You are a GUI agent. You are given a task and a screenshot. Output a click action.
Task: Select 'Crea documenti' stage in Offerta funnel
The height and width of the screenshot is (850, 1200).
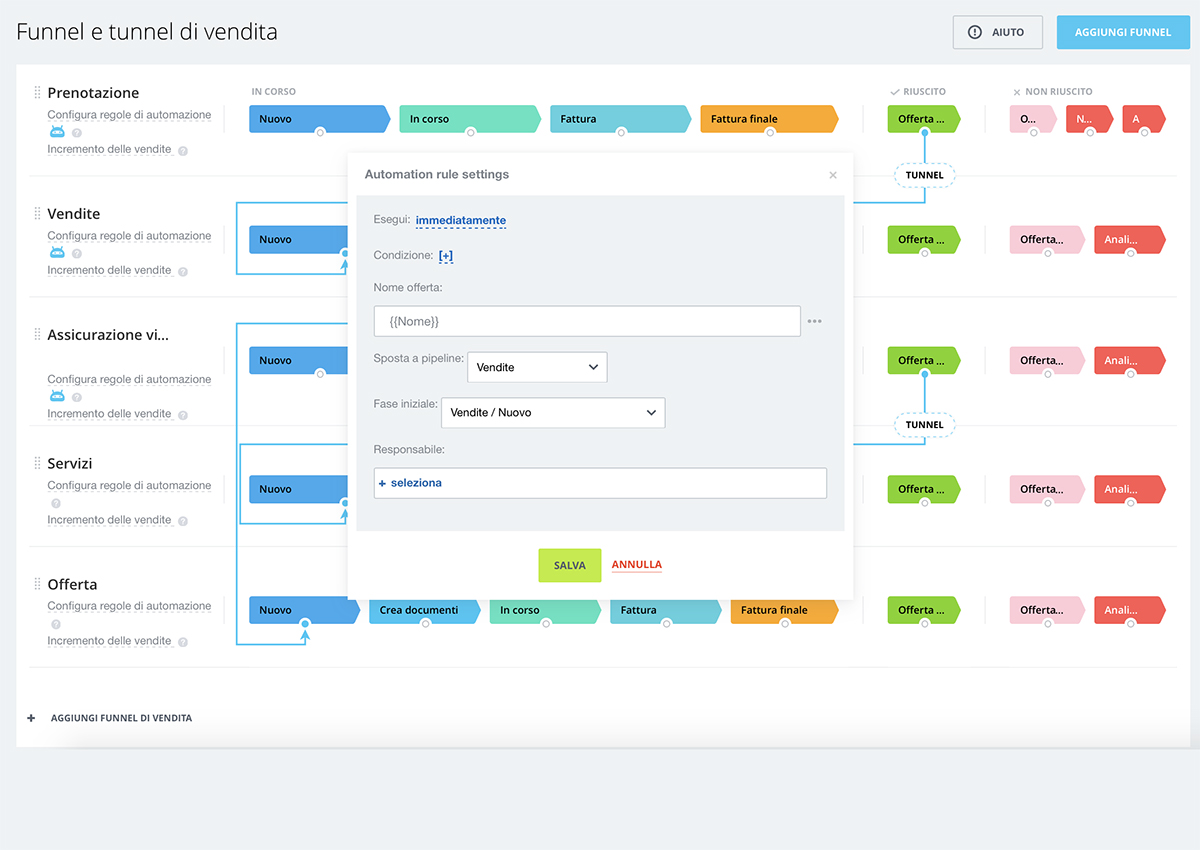pyautogui.click(x=424, y=610)
